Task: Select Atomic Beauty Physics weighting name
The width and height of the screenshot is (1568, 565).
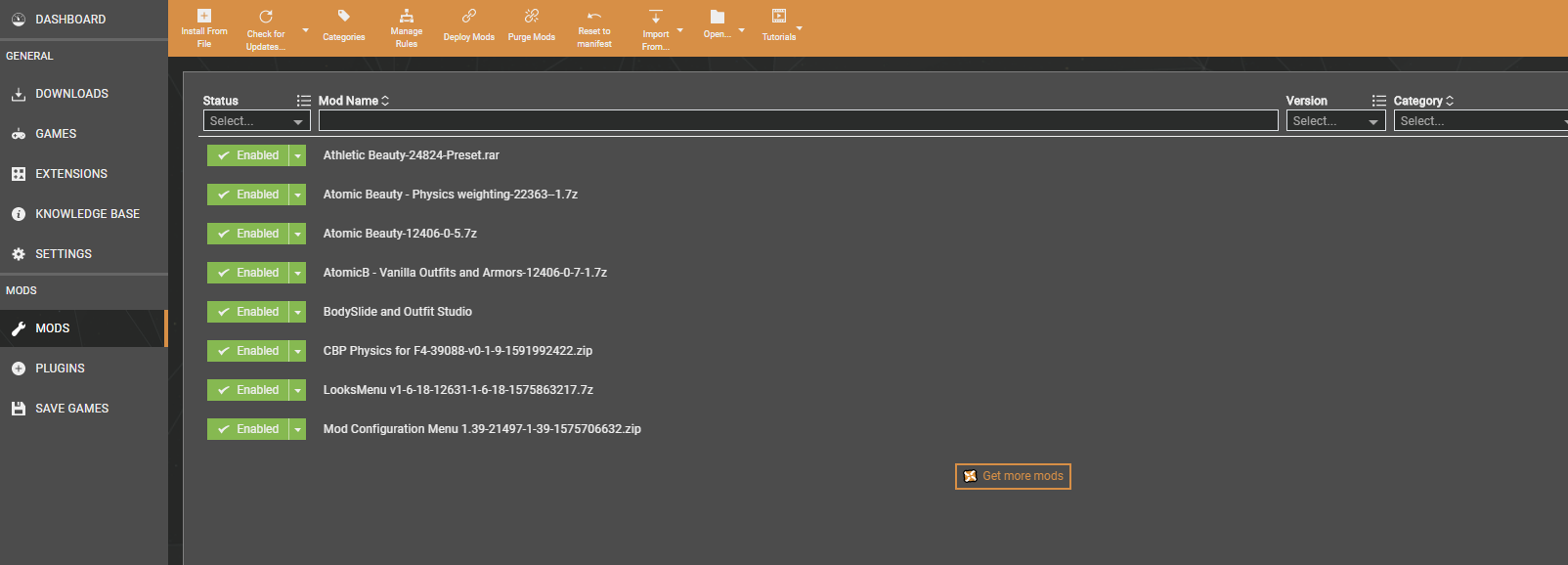Action: tap(451, 195)
